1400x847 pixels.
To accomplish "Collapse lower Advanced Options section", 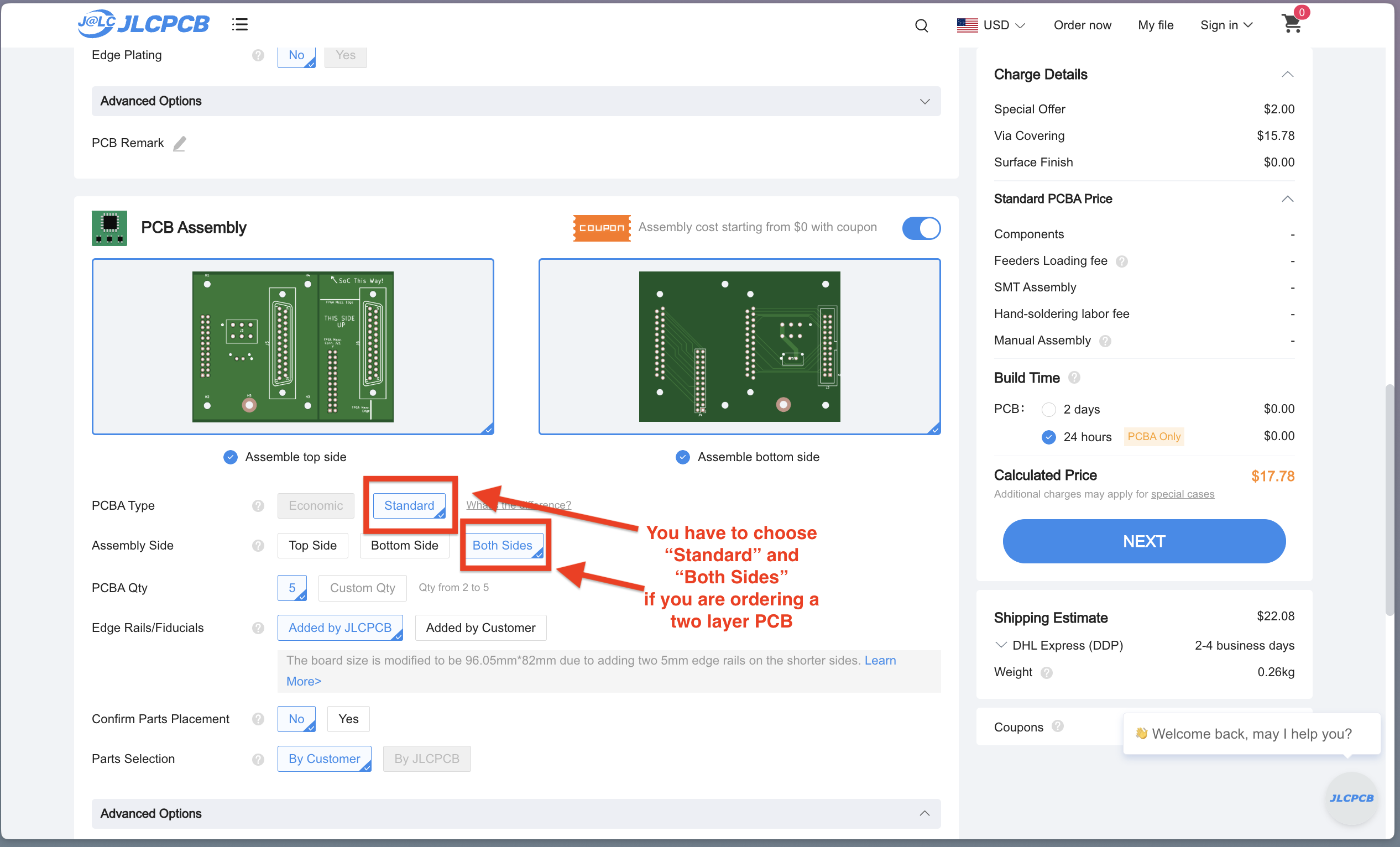I will pos(515,813).
